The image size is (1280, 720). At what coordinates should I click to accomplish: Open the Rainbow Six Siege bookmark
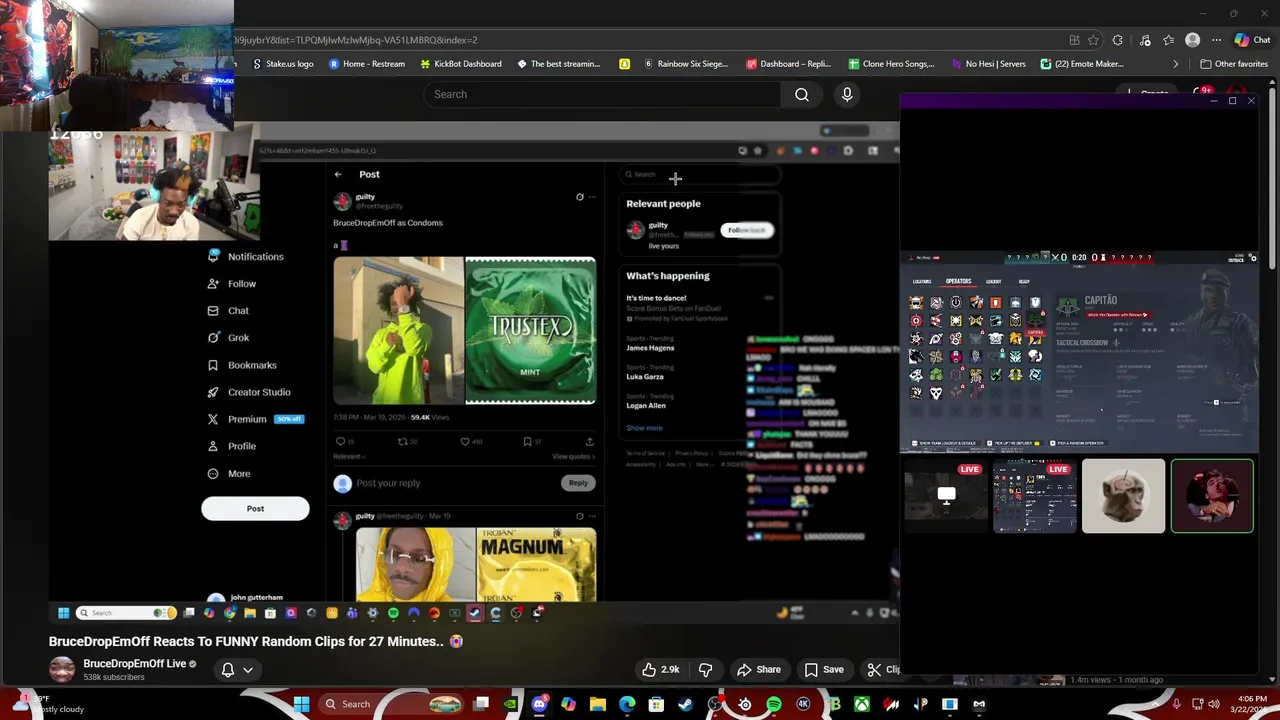[686, 64]
